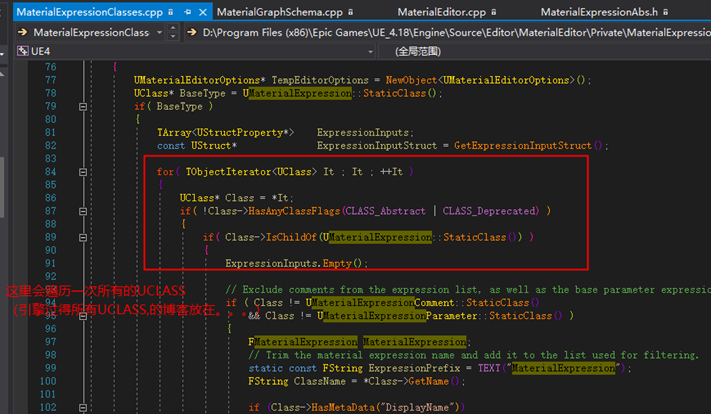Collapse the code block at line 95

83,316
